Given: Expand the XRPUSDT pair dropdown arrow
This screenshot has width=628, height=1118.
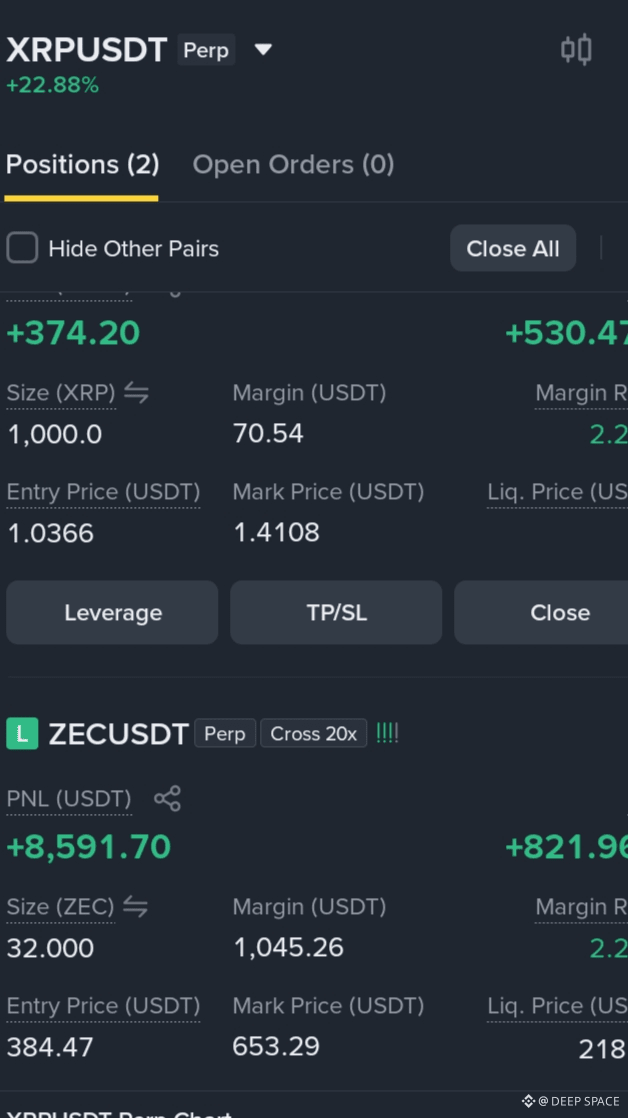Looking at the screenshot, I should (263, 50).
